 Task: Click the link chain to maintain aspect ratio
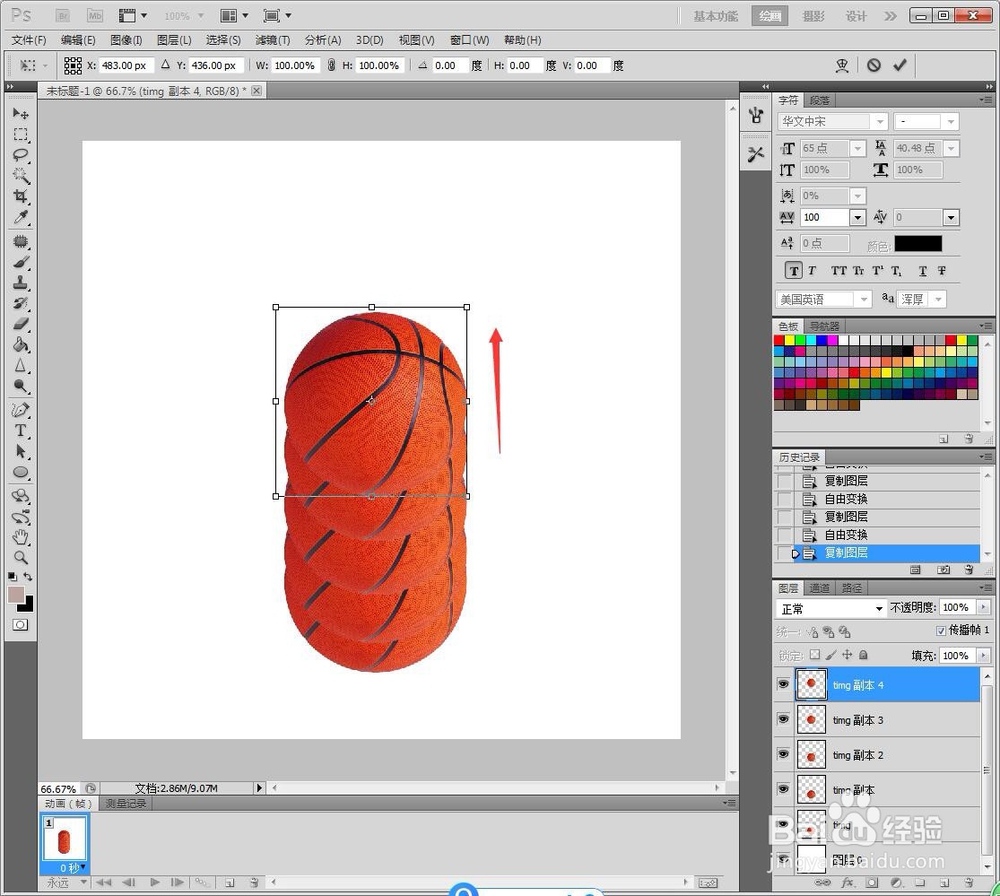[331, 65]
